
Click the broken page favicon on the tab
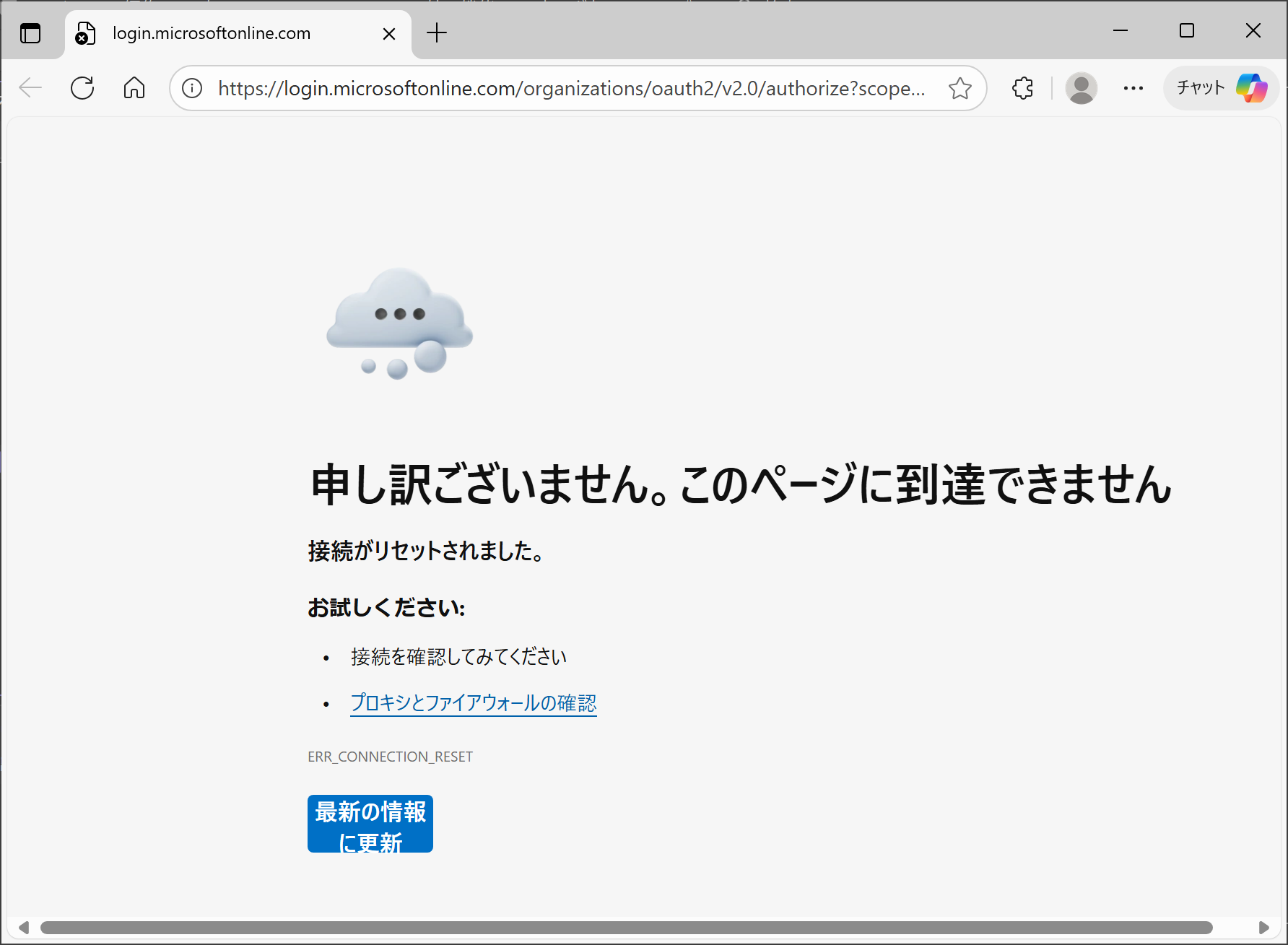pyautogui.click(x=84, y=33)
